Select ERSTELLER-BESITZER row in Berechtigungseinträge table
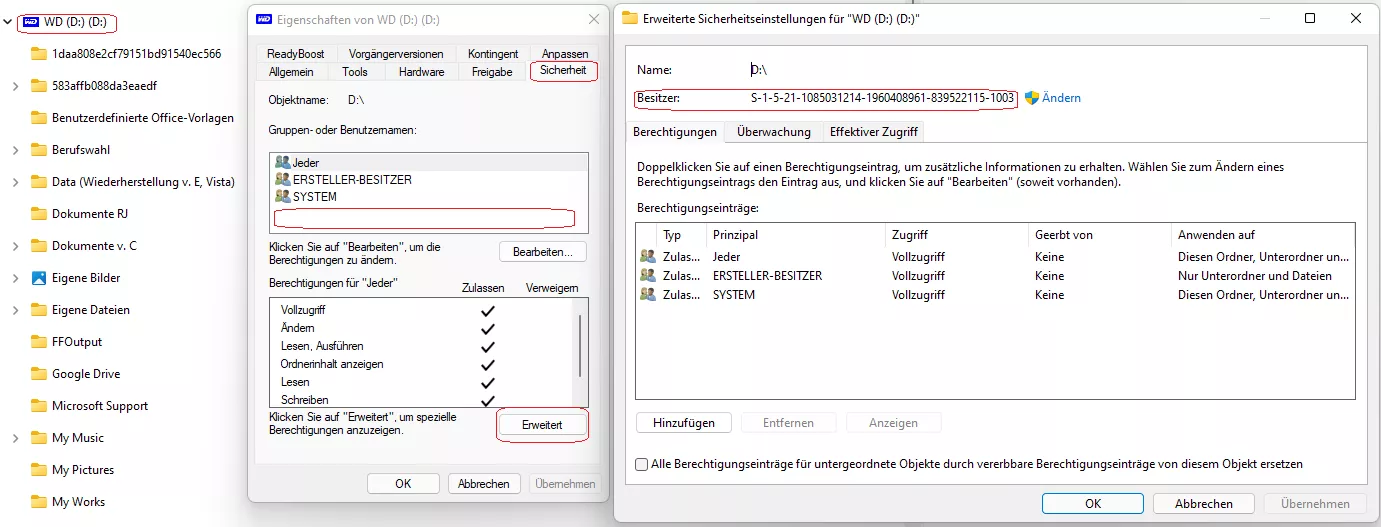The width and height of the screenshot is (1381, 527). pyautogui.click(x=995, y=276)
